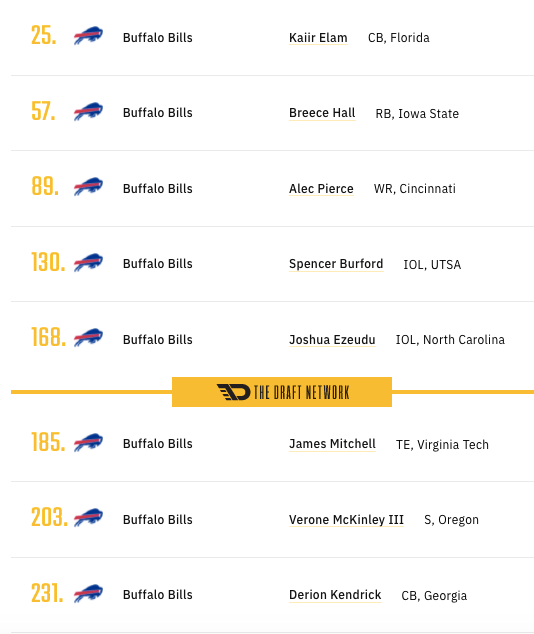
Task: Open Spencer Burford player page
Action: tap(336, 264)
